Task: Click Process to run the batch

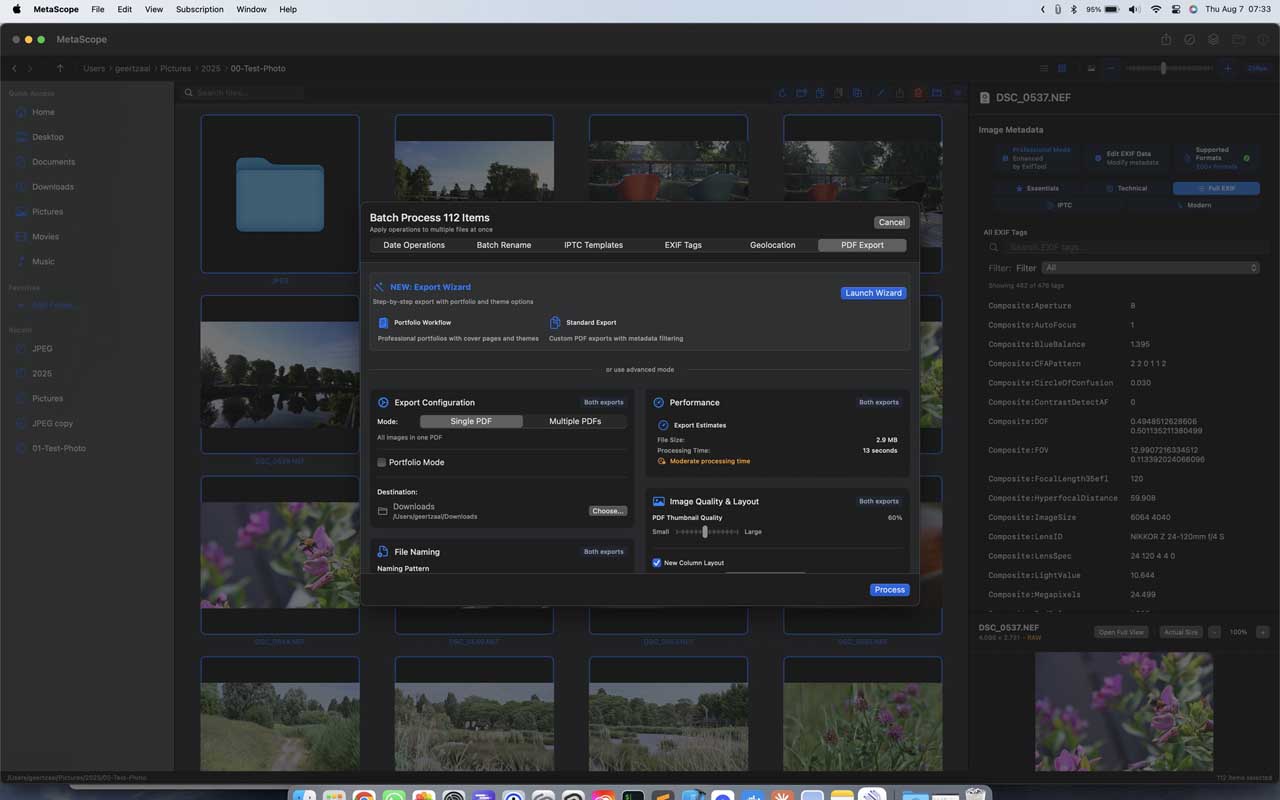Action: click(890, 590)
